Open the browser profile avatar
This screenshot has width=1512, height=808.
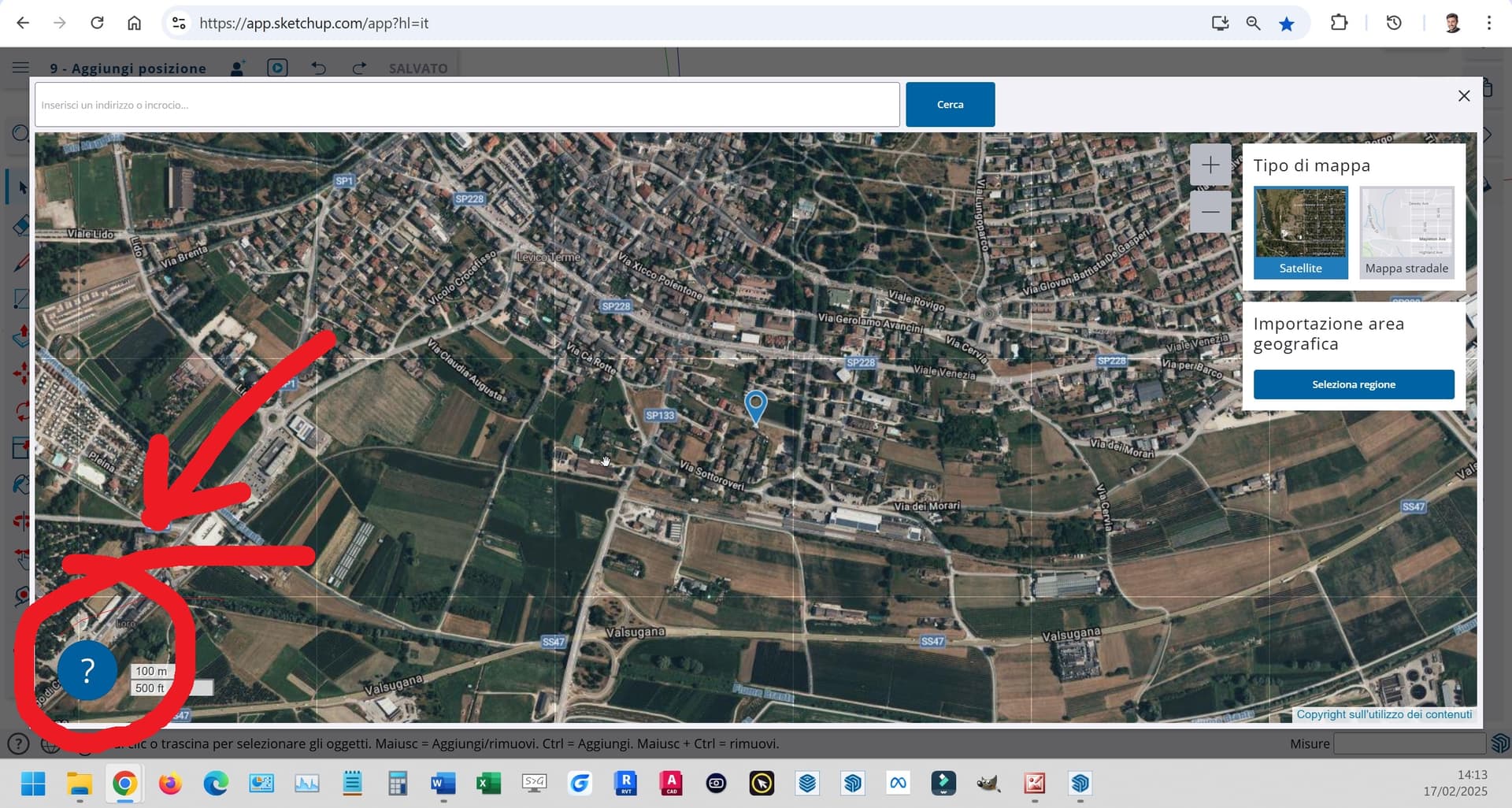1452,23
